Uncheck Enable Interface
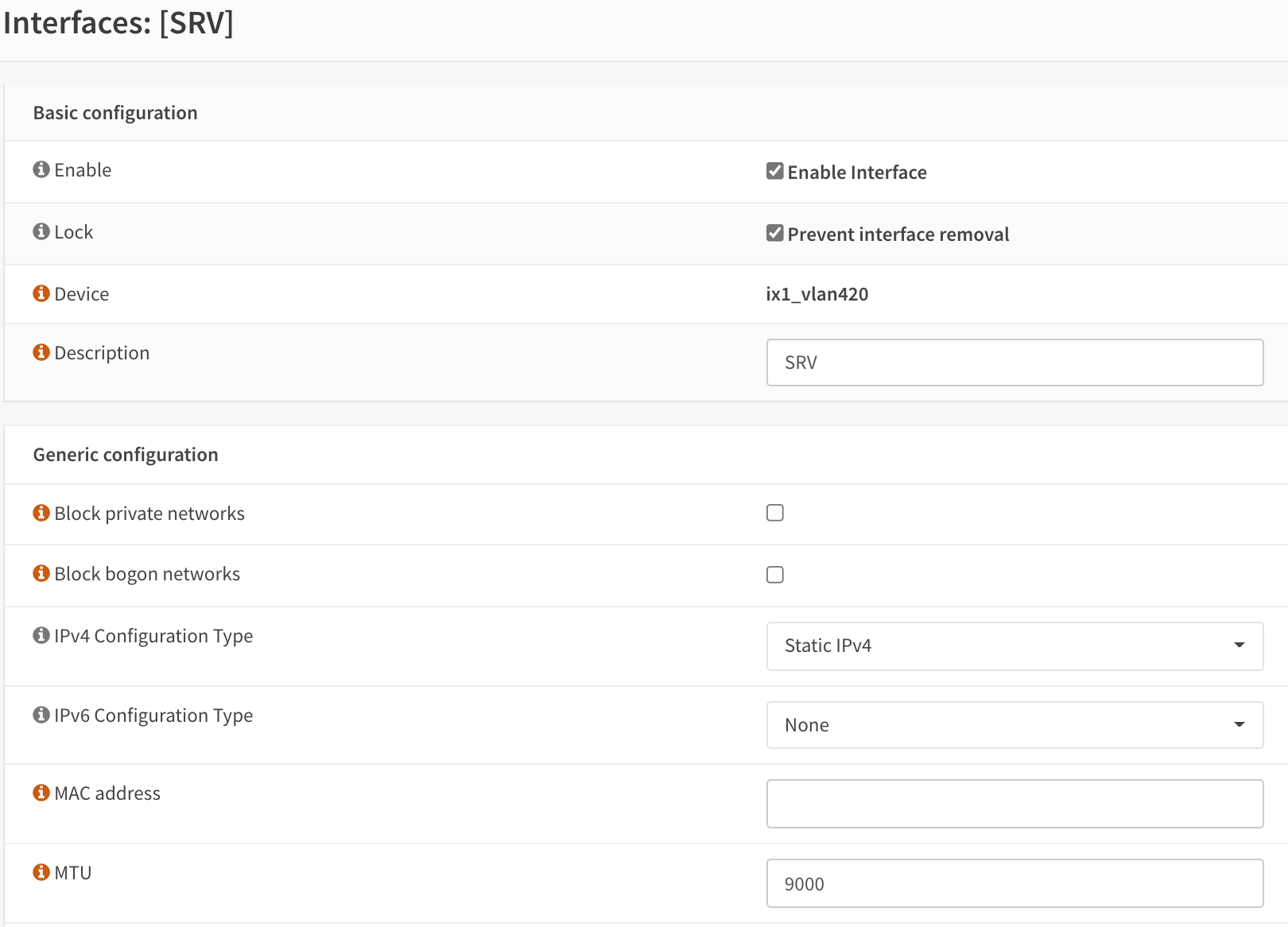 coord(774,169)
